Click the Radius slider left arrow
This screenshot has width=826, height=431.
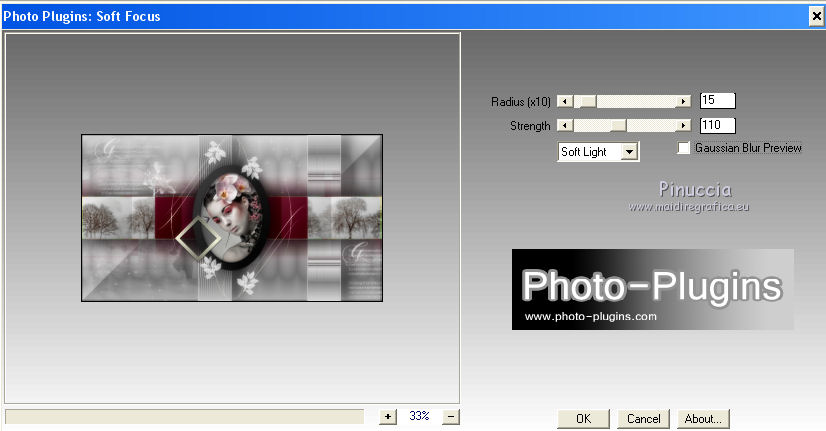(565, 101)
